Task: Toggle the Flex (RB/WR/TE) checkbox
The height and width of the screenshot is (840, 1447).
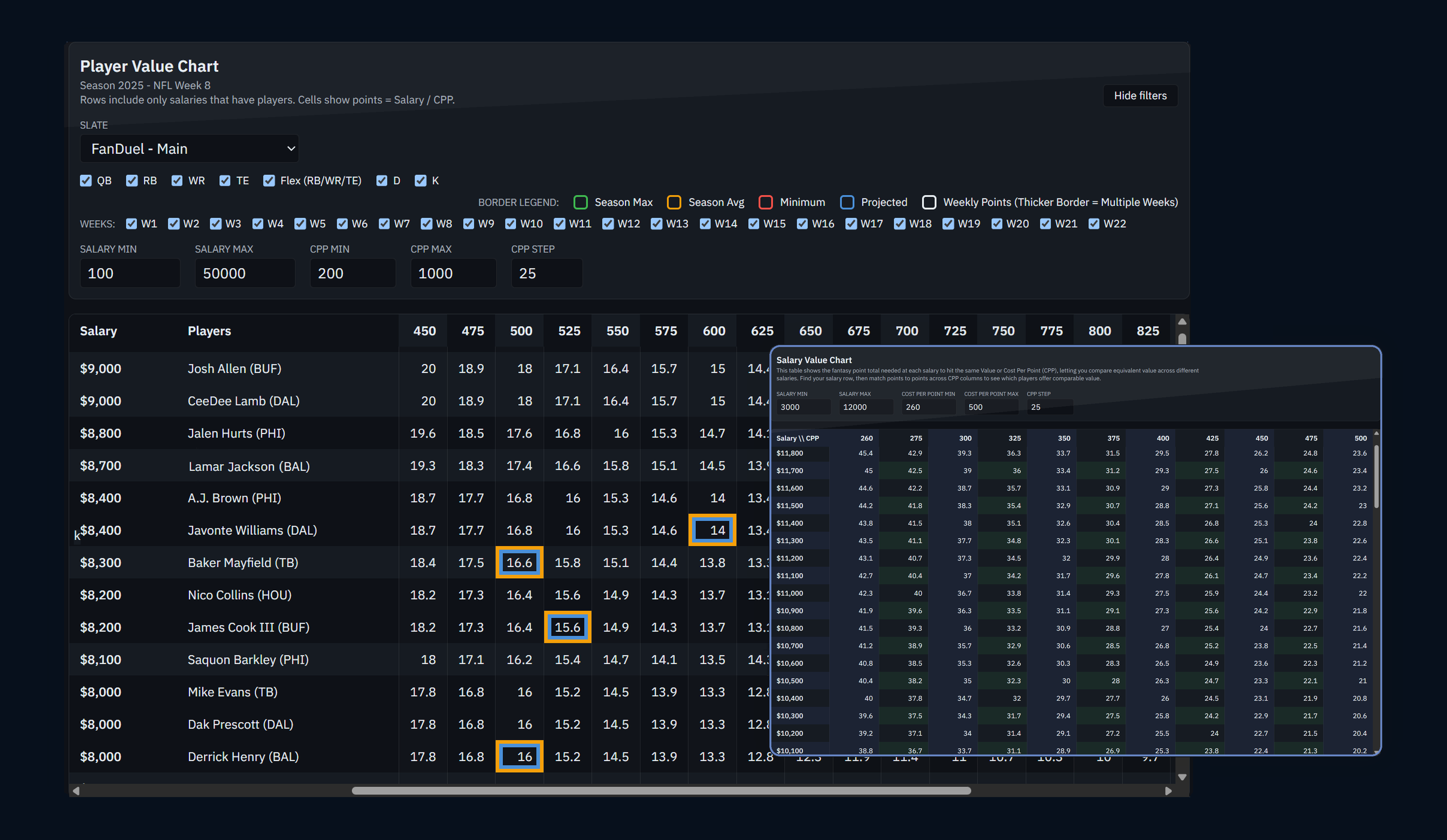Action: (x=269, y=180)
